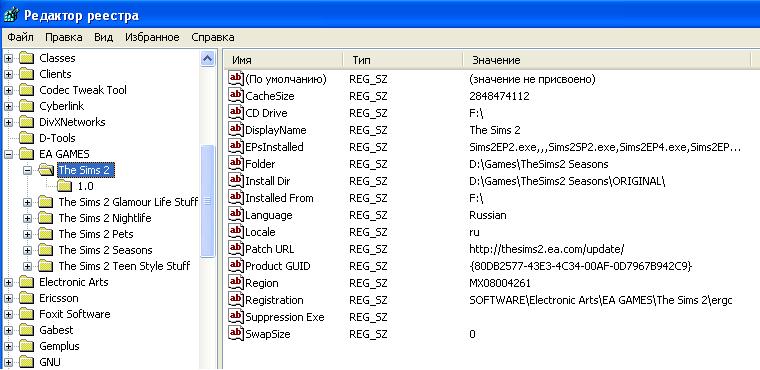Click the SwapSize string value icon

click(236, 333)
